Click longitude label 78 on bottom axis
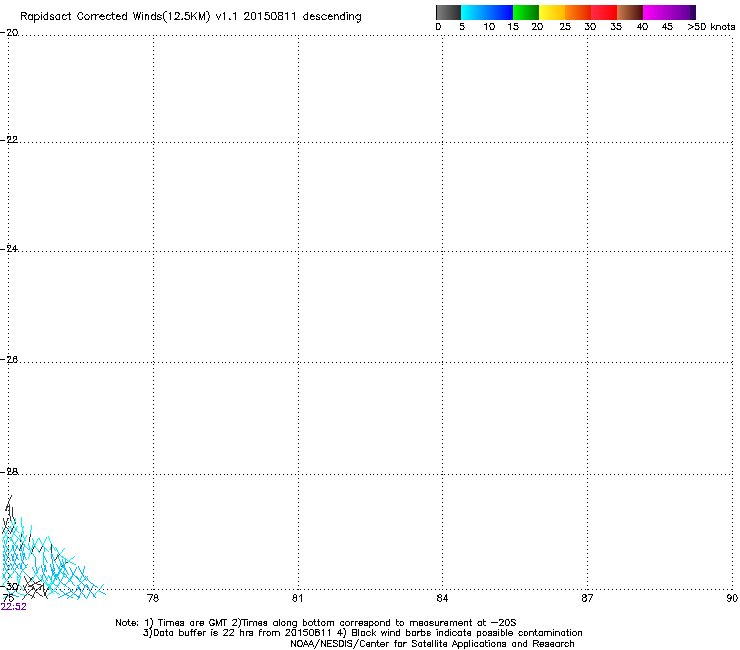 (153, 598)
